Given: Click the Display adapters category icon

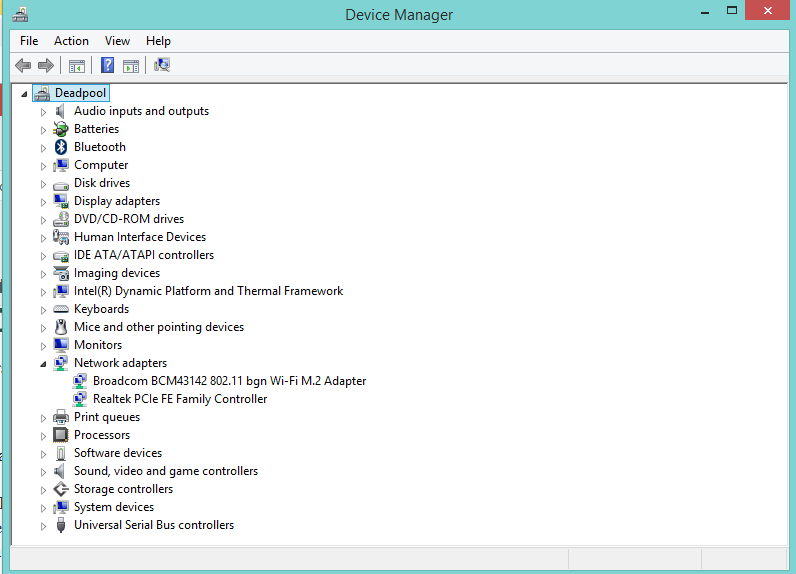Looking at the screenshot, I should tap(61, 201).
